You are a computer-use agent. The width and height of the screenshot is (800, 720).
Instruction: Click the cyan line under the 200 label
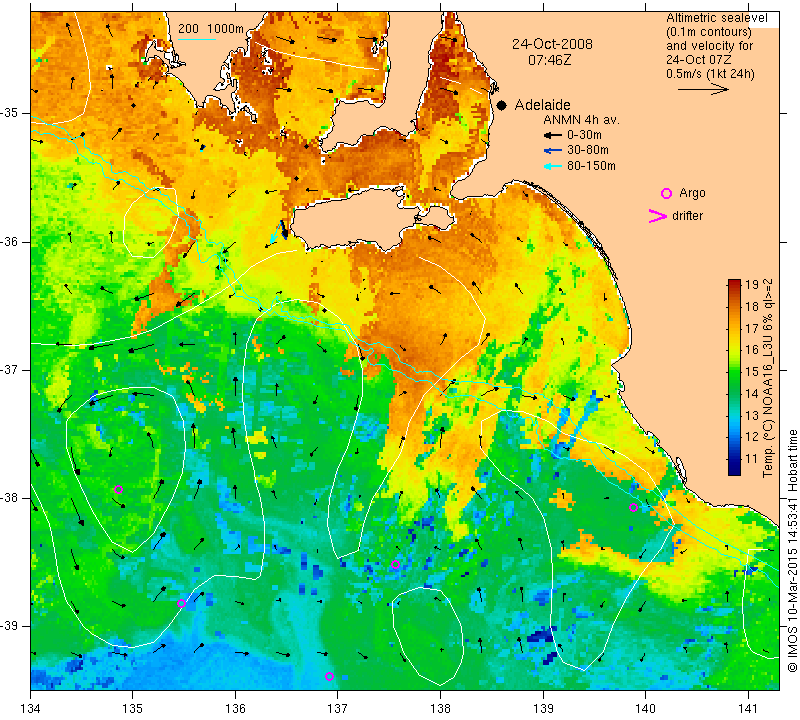click(197, 39)
